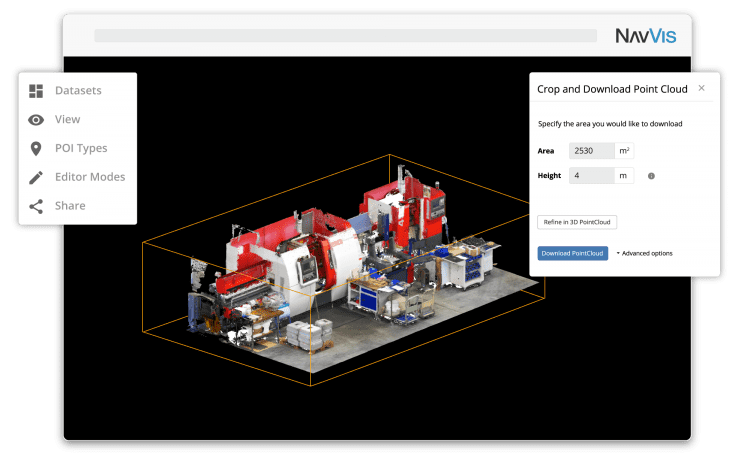Open the Editor Modes menu label

(x=90, y=177)
